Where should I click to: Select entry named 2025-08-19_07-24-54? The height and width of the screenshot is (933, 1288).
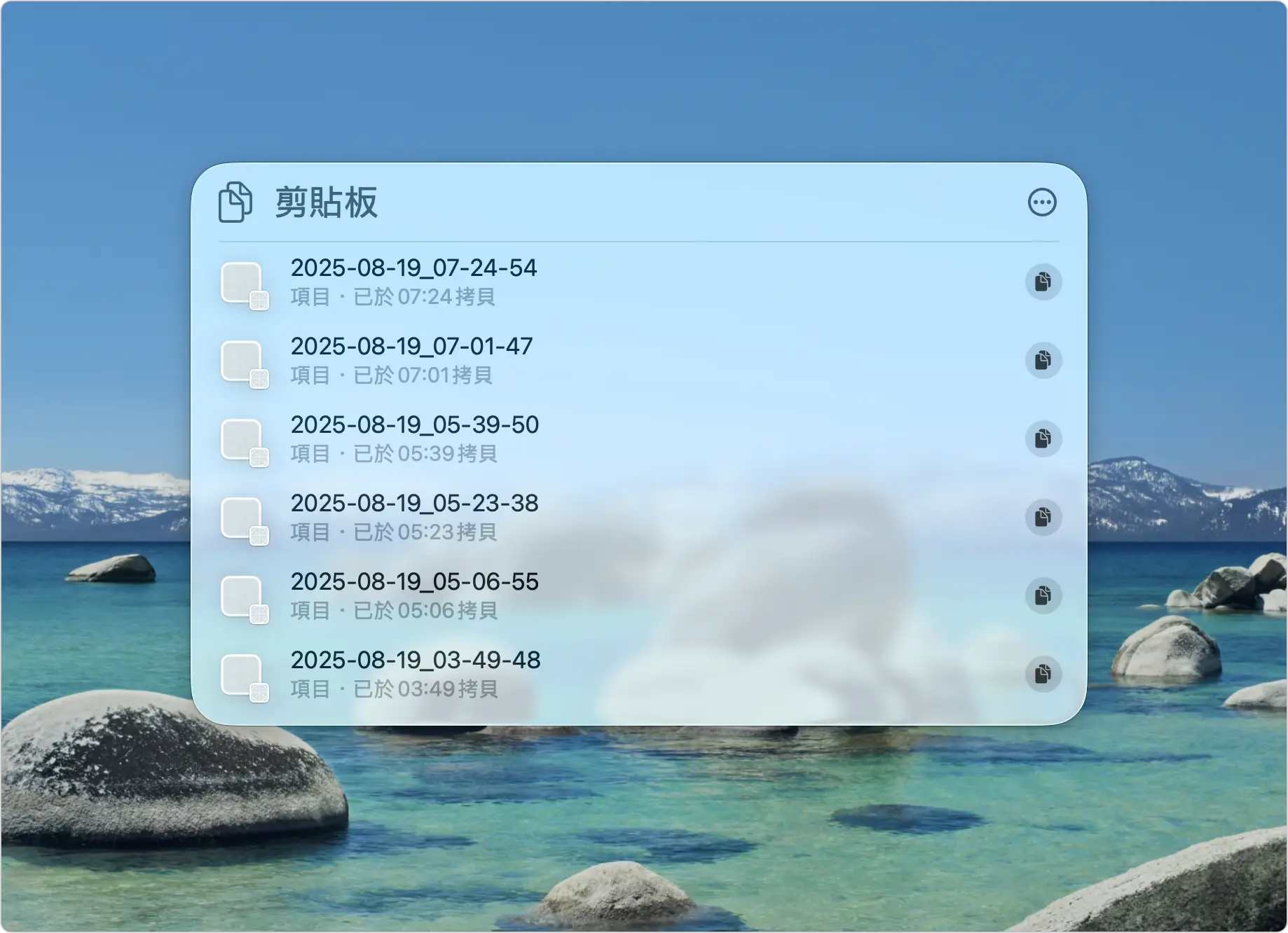(413, 268)
